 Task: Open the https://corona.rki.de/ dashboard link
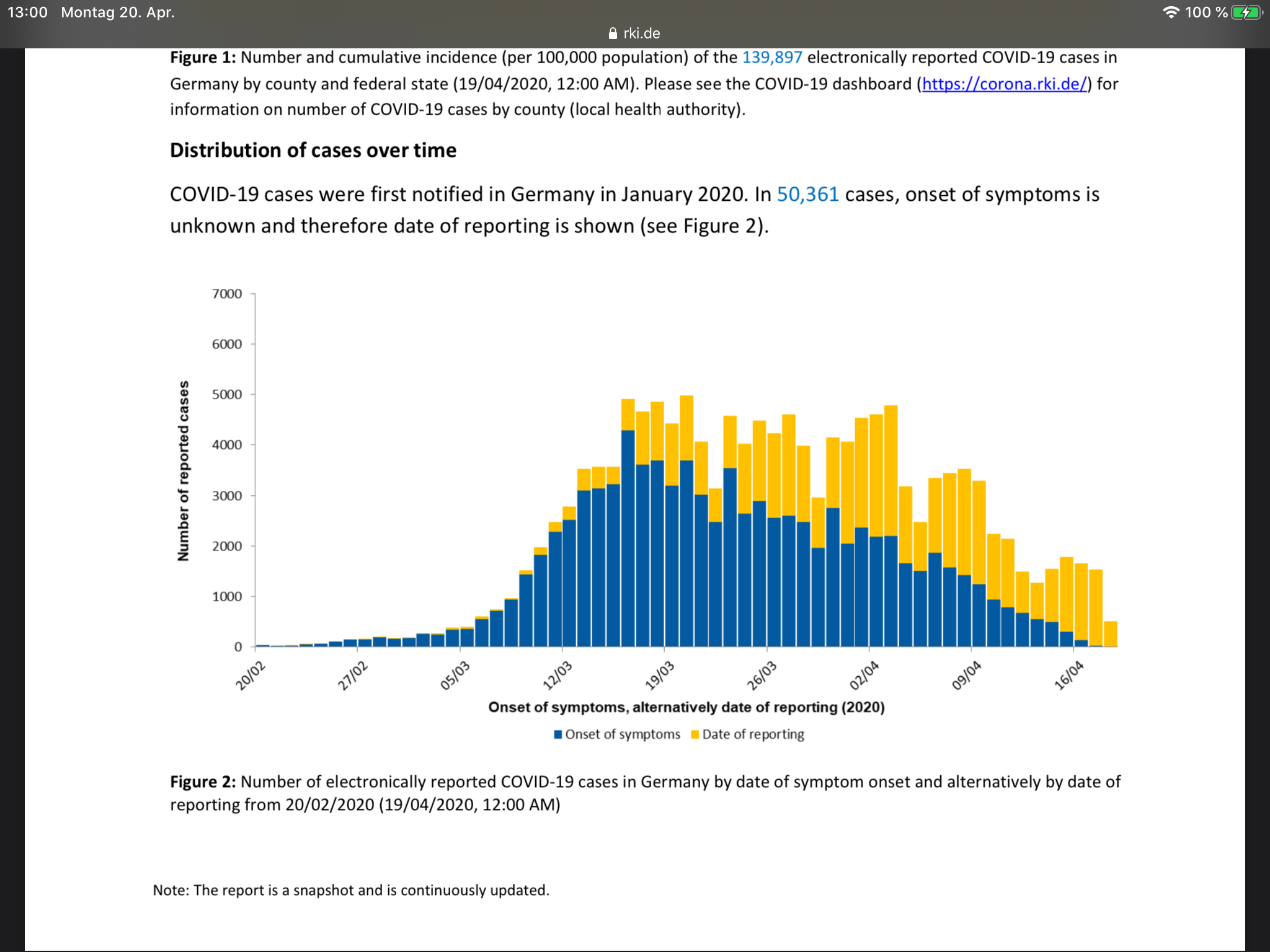click(x=1005, y=84)
